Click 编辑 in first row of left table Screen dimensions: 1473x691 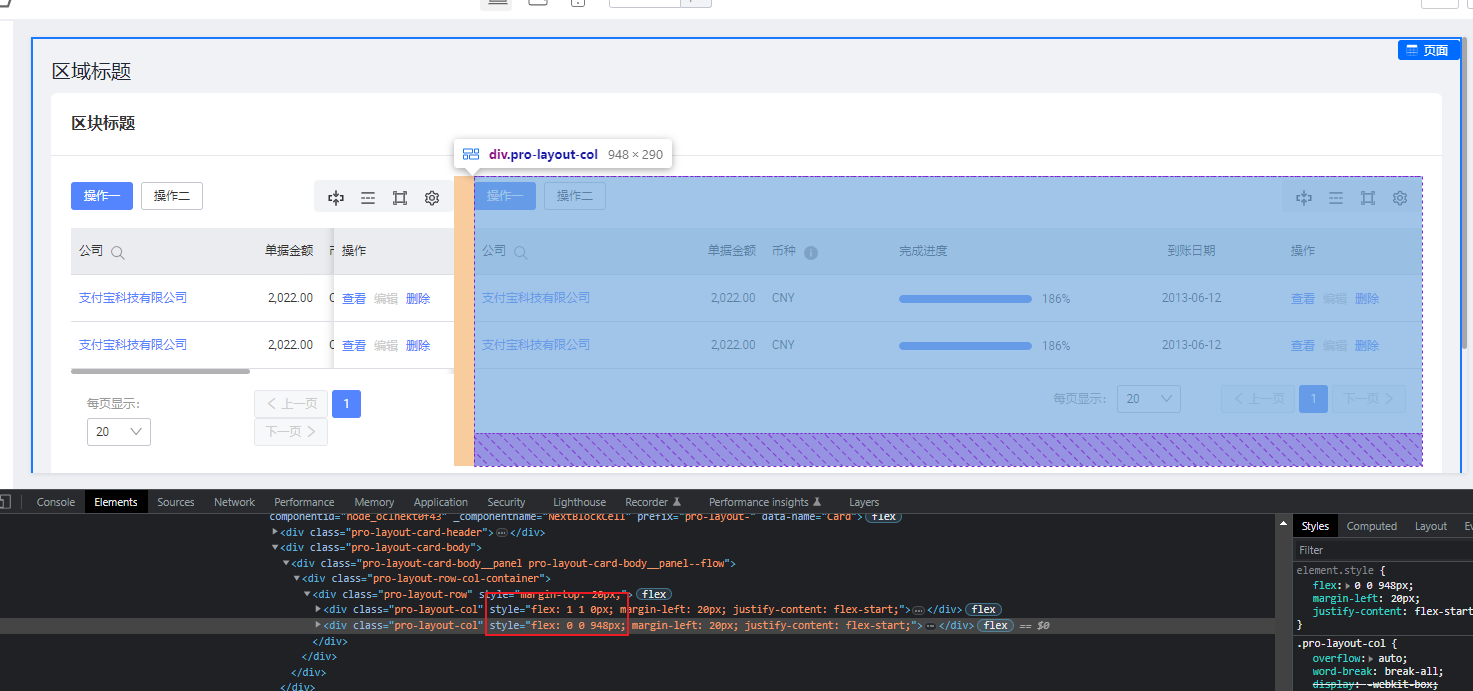386,299
